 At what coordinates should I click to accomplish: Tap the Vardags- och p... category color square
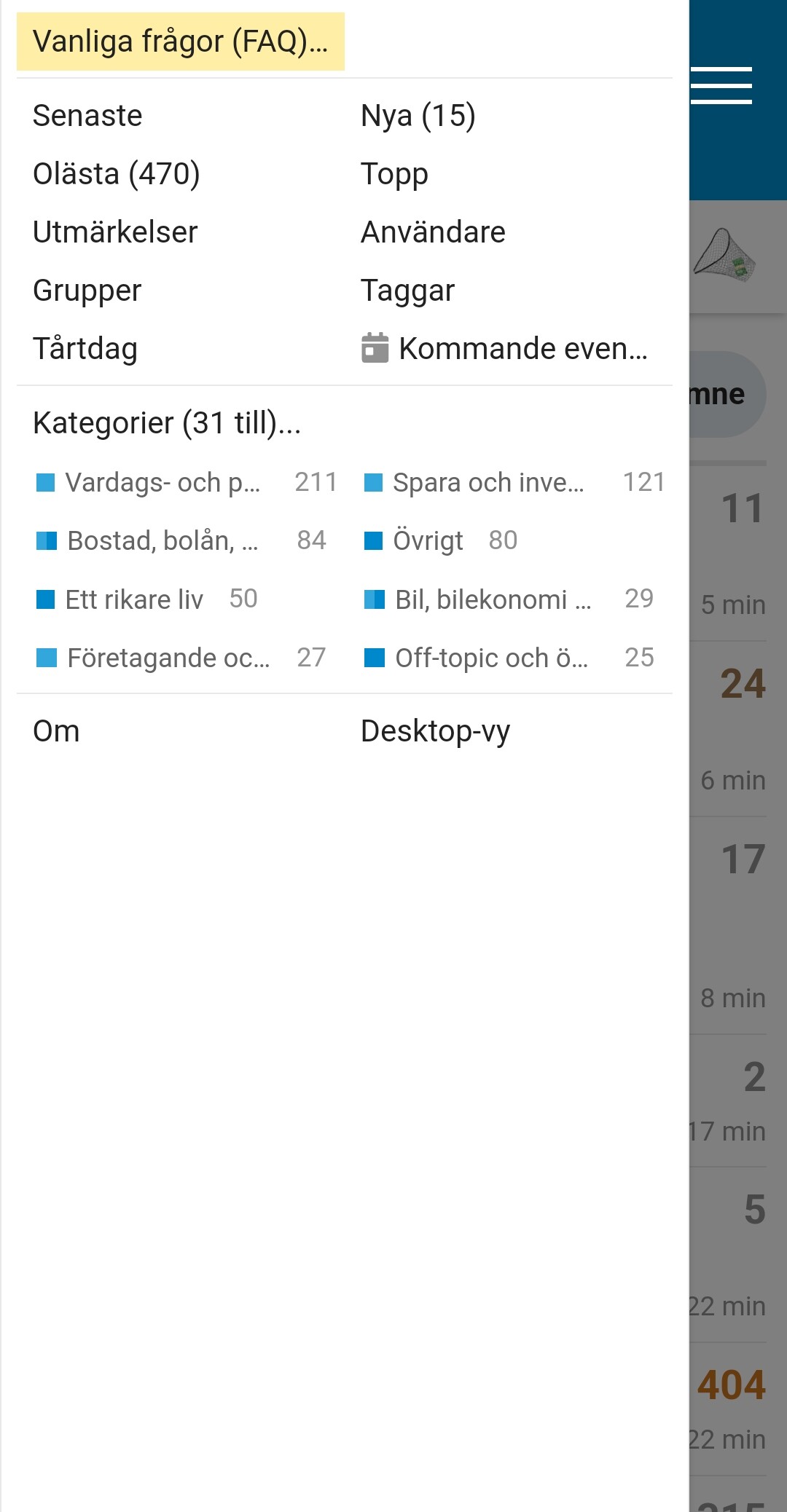(x=46, y=482)
